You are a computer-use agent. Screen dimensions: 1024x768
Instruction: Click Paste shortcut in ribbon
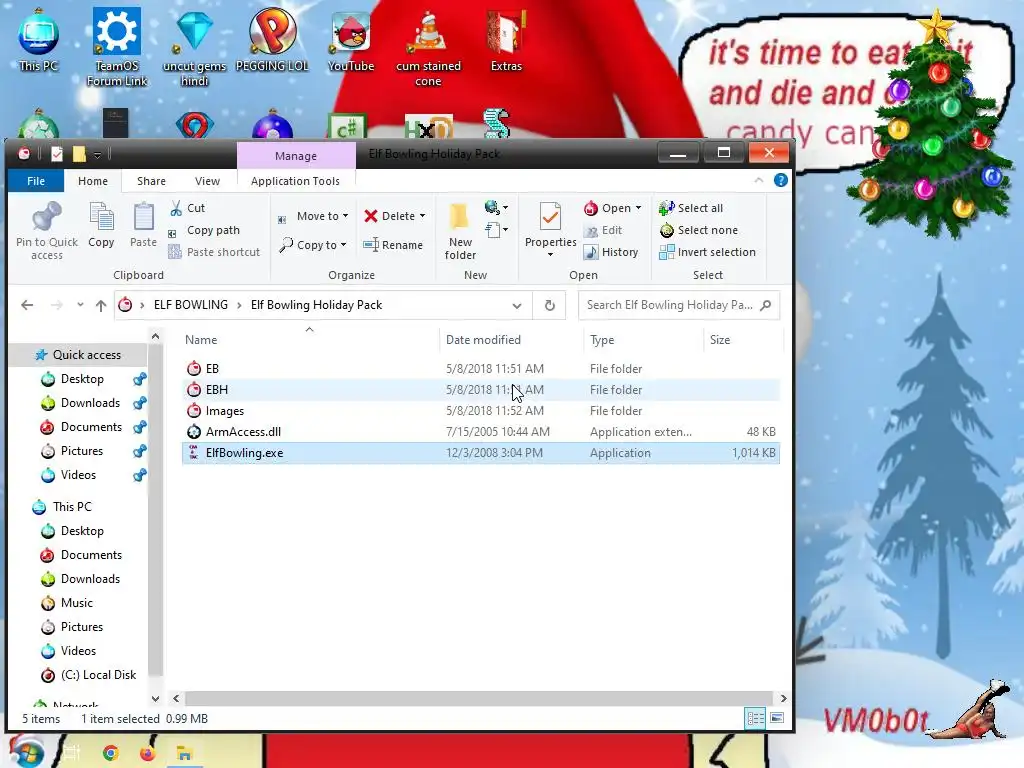[x=214, y=252]
